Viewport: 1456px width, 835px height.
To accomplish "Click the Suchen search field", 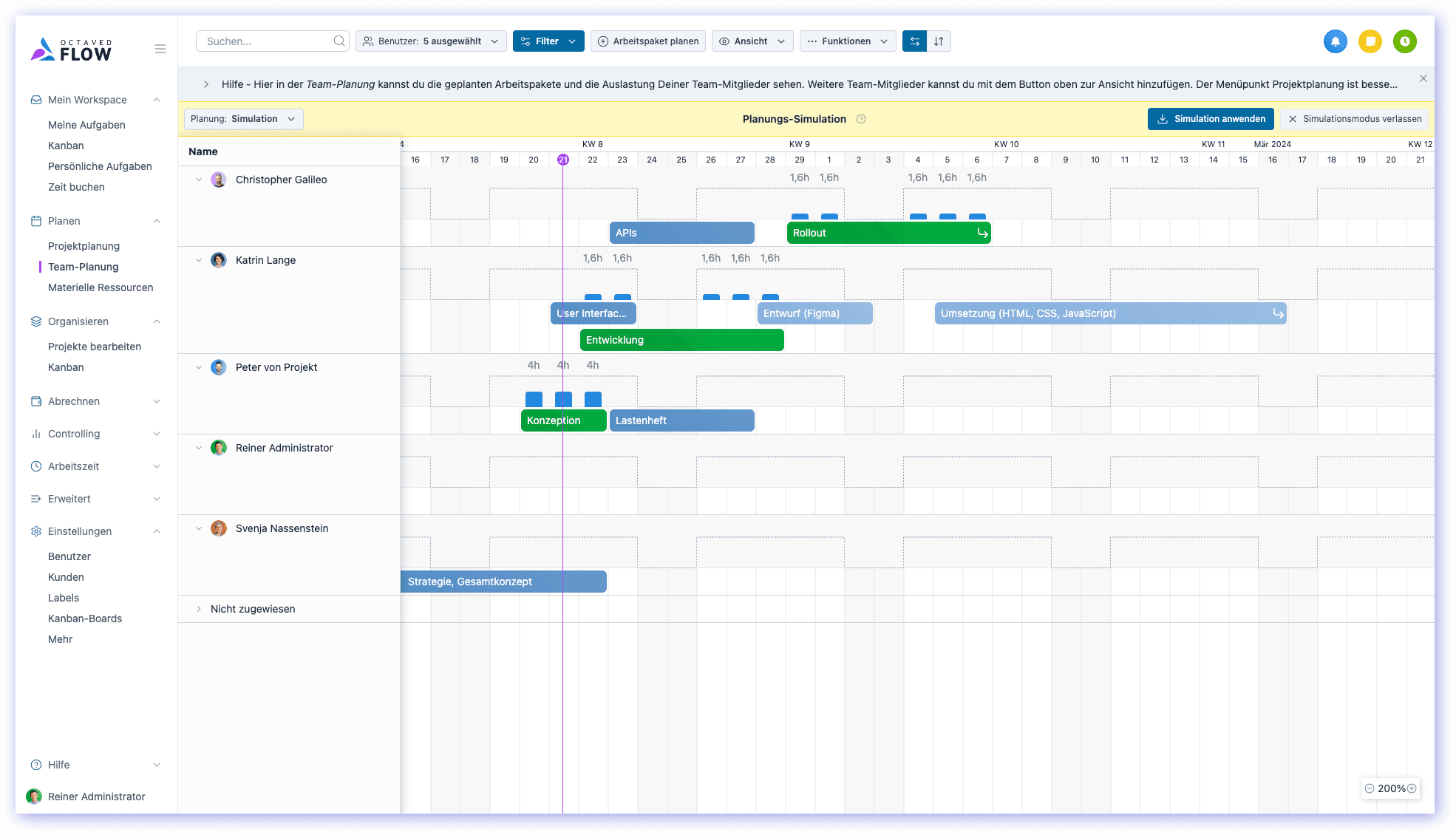I will tap(266, 41).
